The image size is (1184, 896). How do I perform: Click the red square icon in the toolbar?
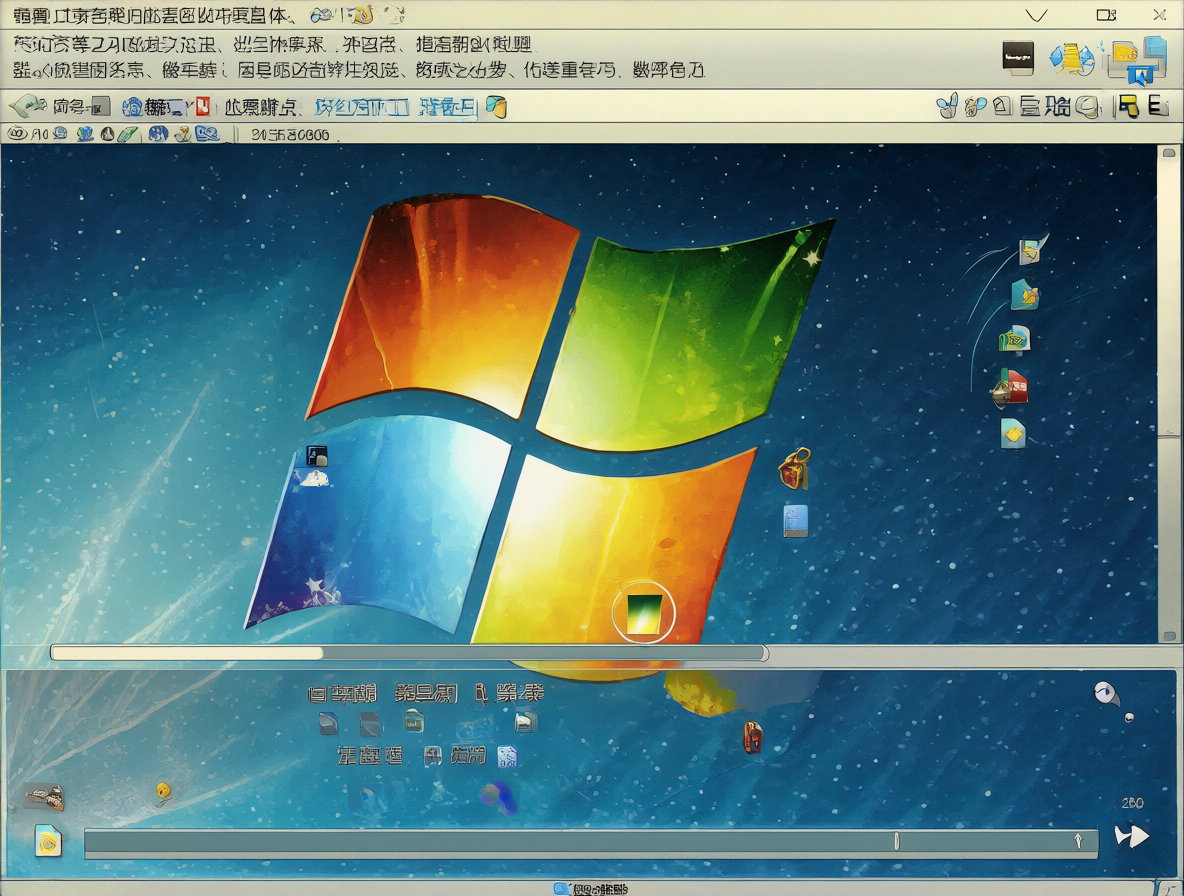202,106
